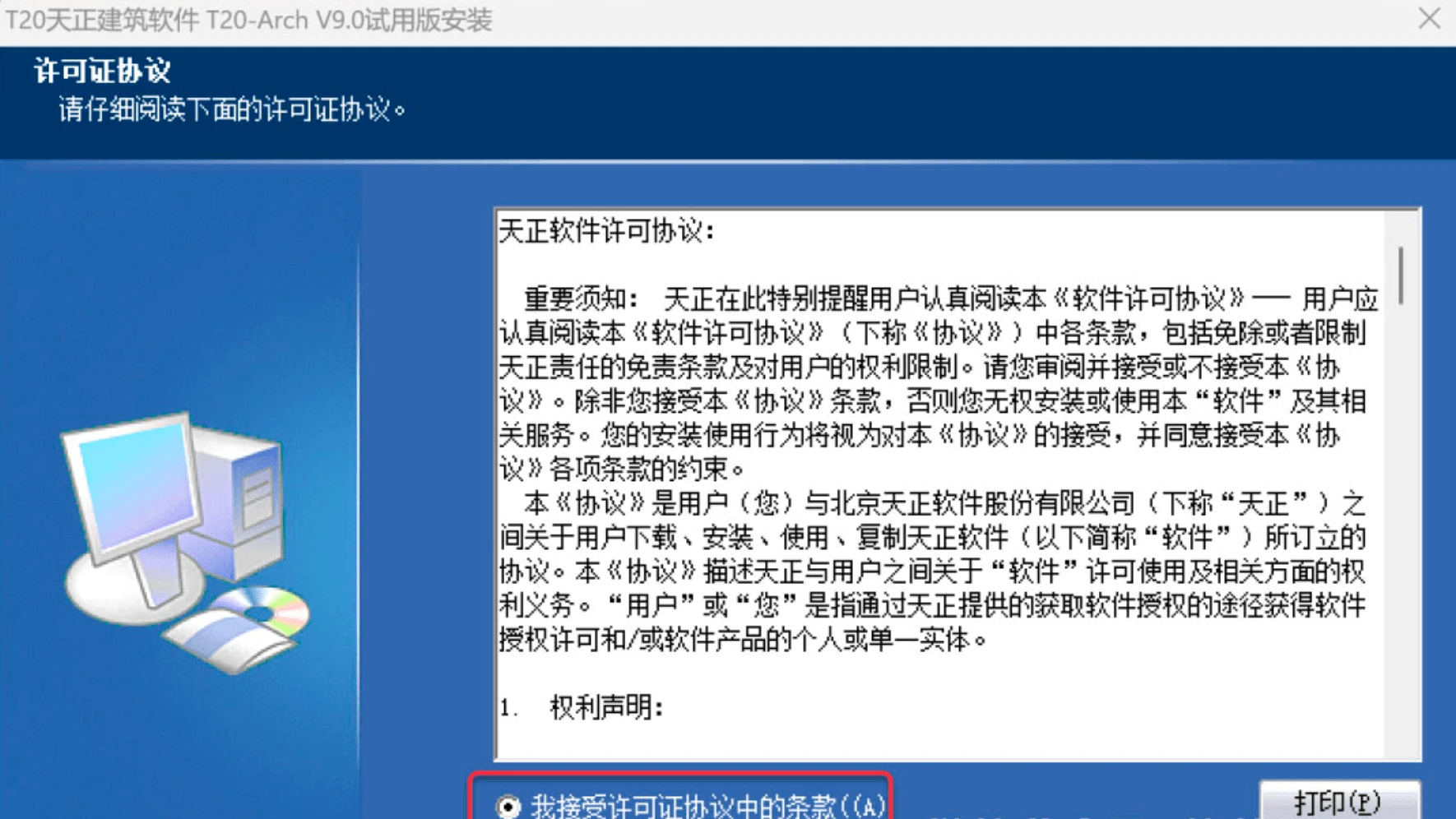Click the installer window title text
The image size is (1456, 819).
(248, 20)
